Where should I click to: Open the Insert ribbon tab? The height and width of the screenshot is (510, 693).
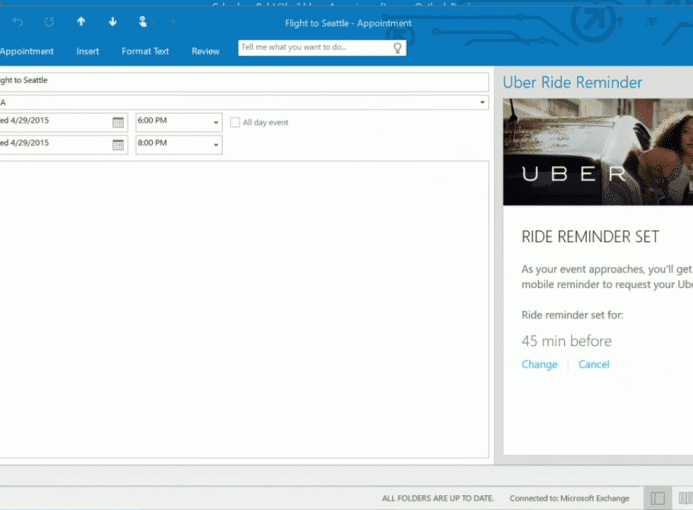pos(88,51)
